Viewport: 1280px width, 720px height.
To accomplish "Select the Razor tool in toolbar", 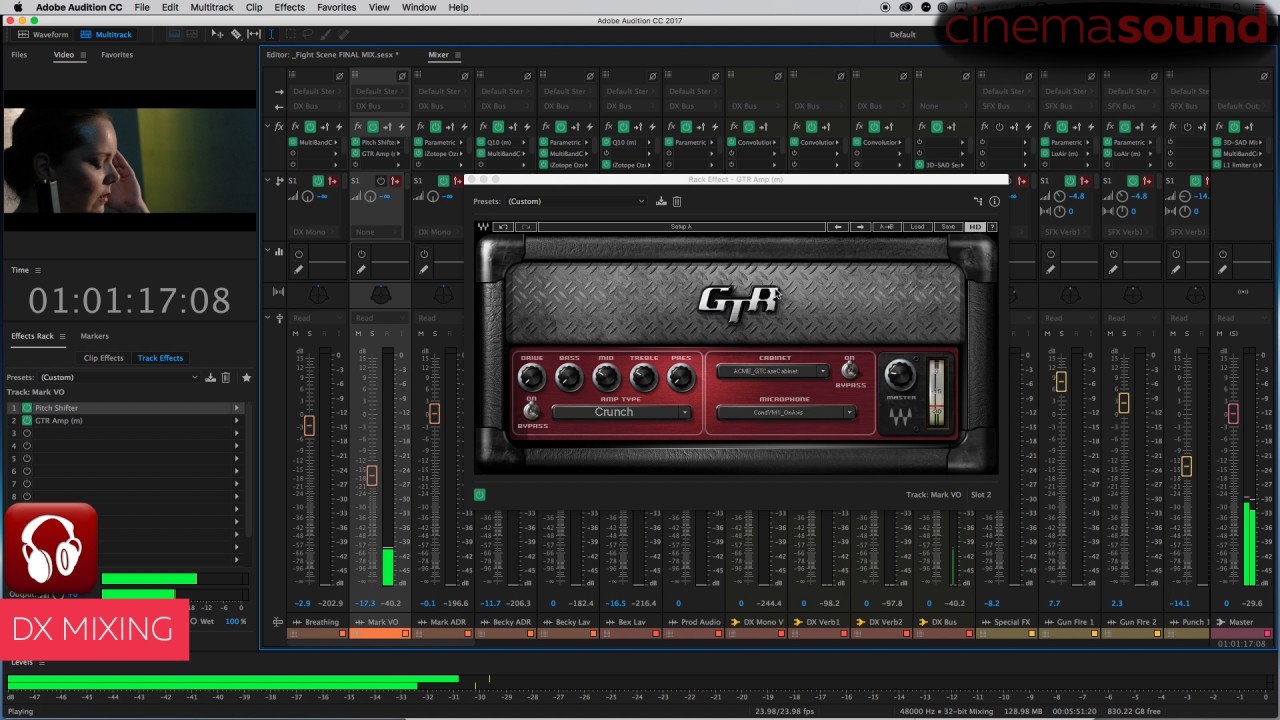I will pos(236,35).
